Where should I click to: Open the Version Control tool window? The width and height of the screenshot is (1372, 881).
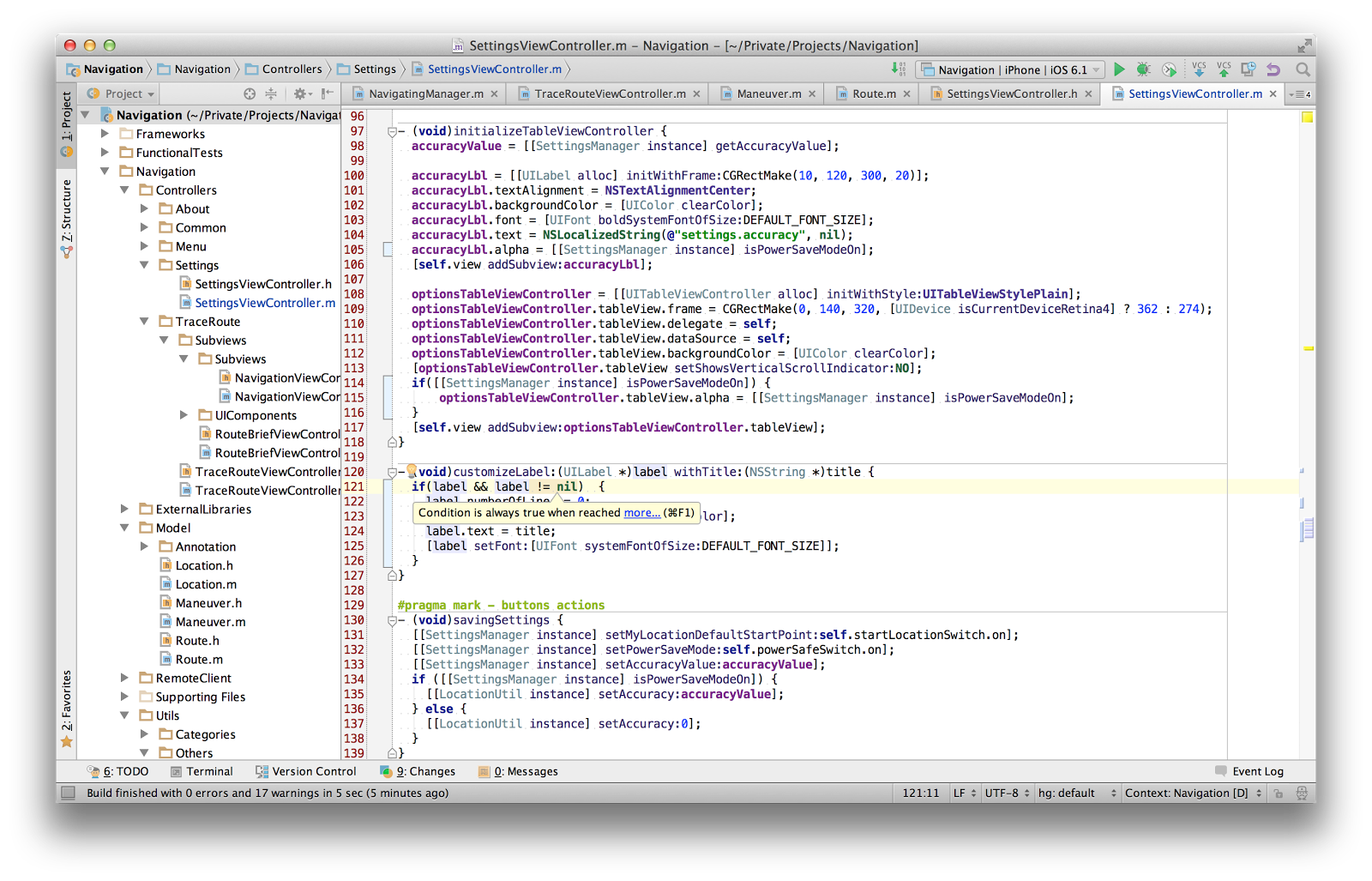point(306,771)
